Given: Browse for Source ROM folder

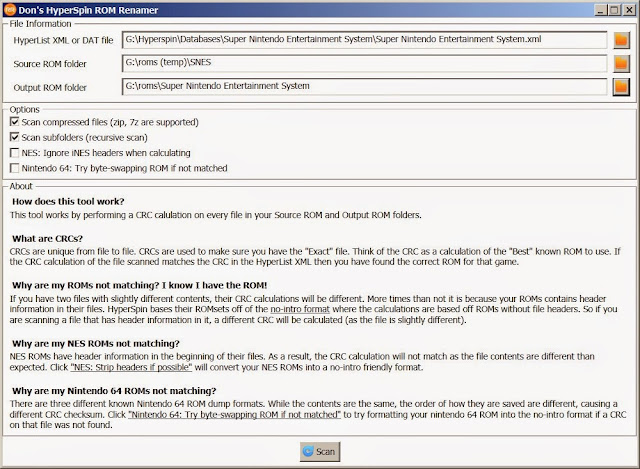Looking at the screenshot, I should click(x=621, y=64).
